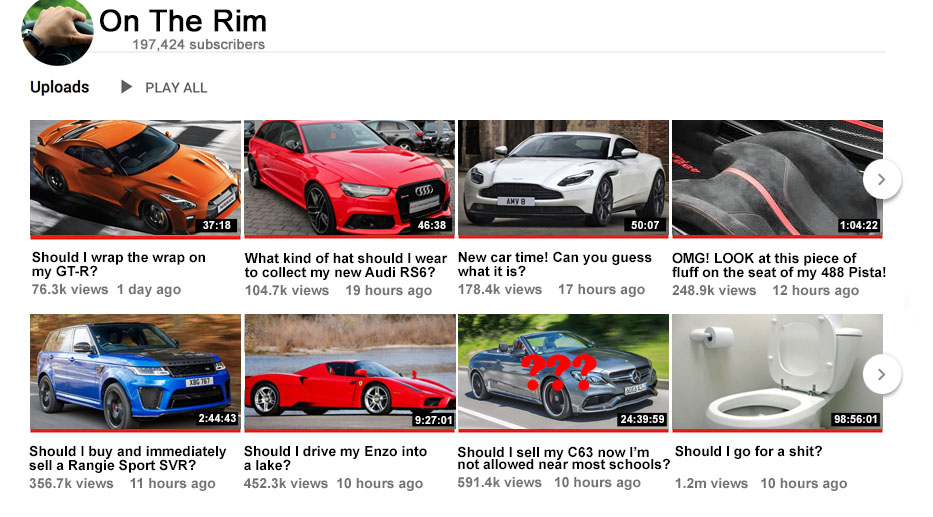Open the 488 Pista seat thumbnail

[x=777, y=178]
